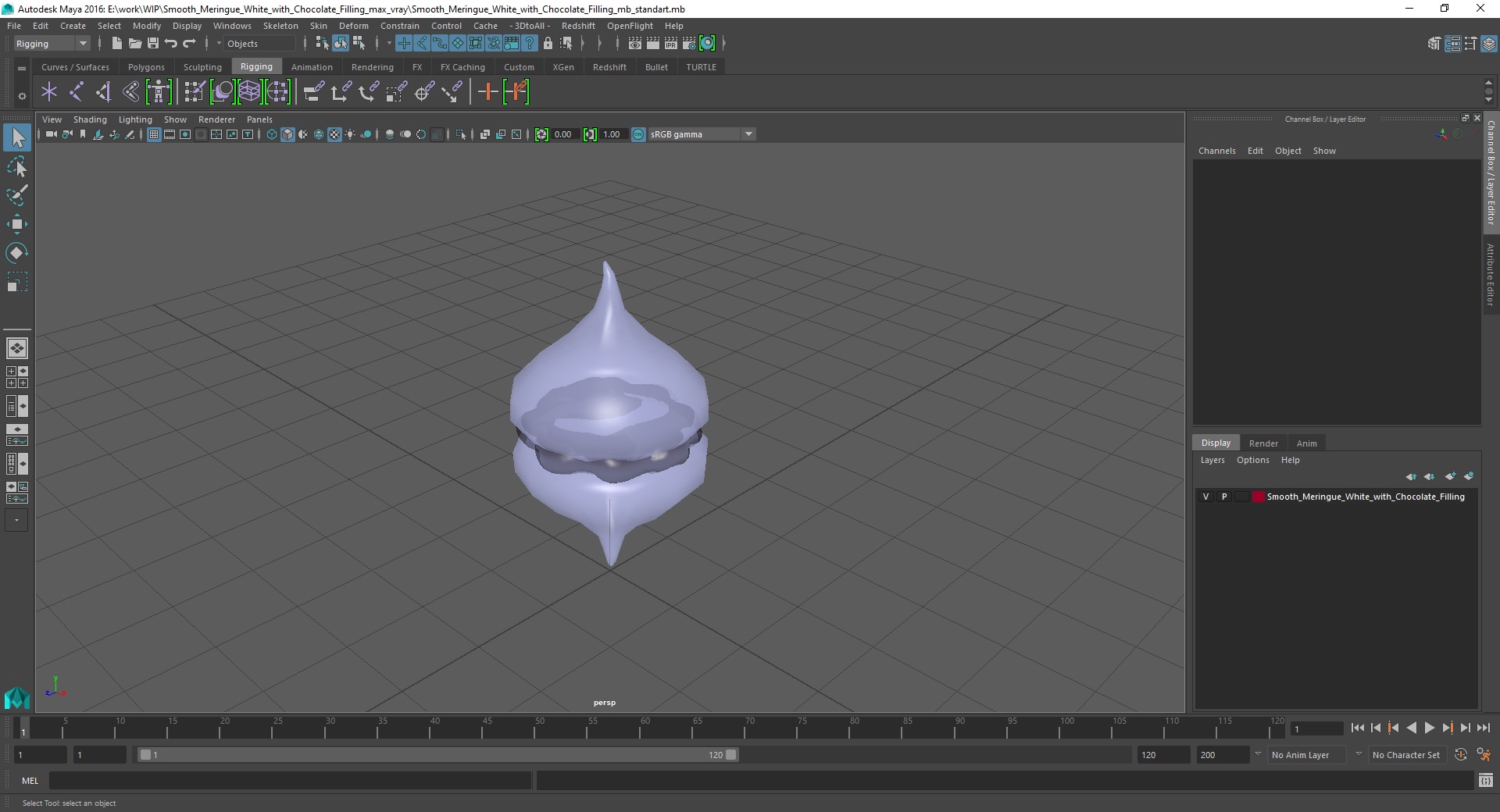Image resolution: width=1500 pixels, height=812 pixels.
Task: Toggle Auto Keyframe button
Action: [x=1460, y=755]
